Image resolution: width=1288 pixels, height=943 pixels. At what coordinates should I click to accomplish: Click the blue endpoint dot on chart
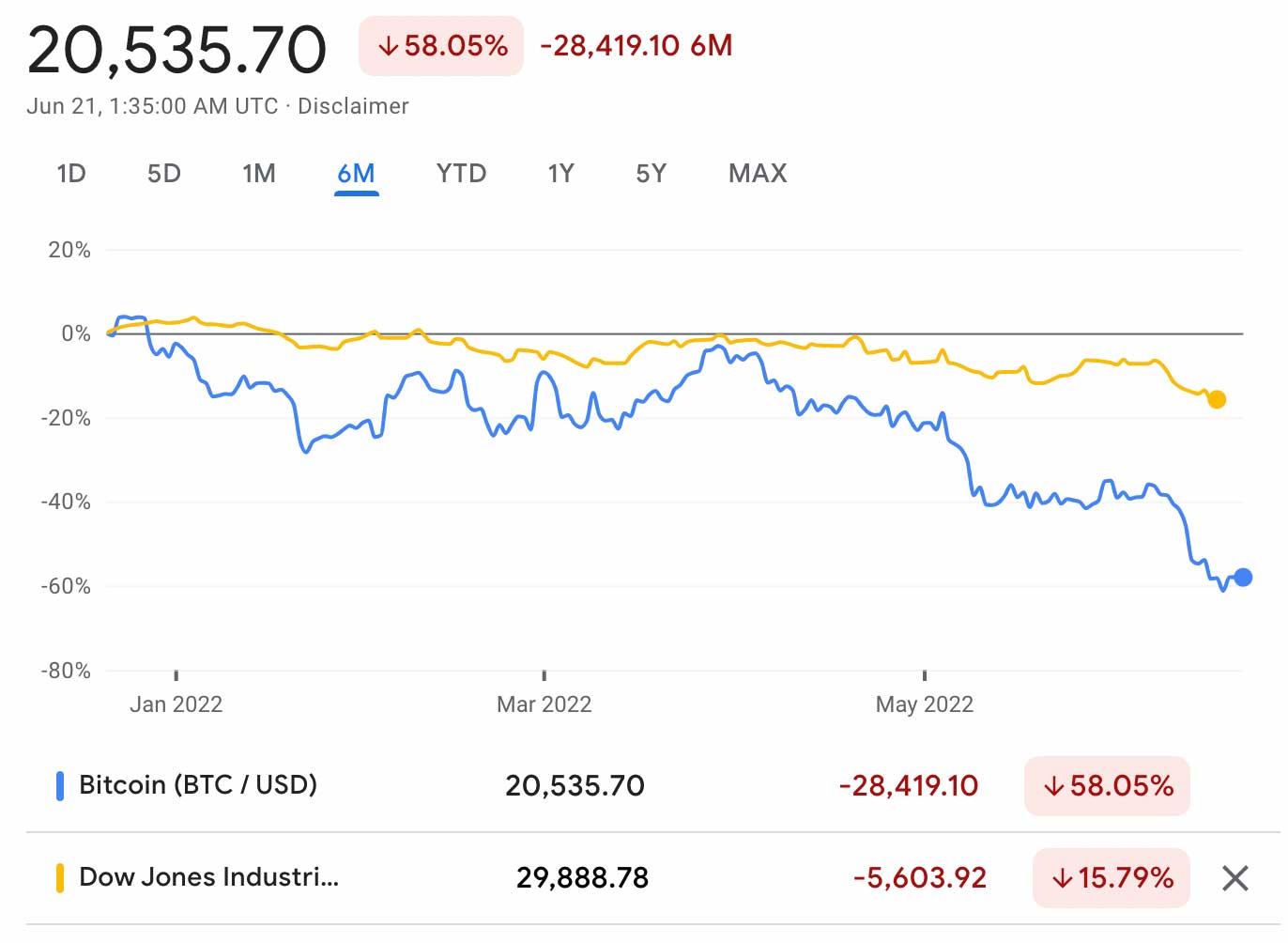(1243, 578)
